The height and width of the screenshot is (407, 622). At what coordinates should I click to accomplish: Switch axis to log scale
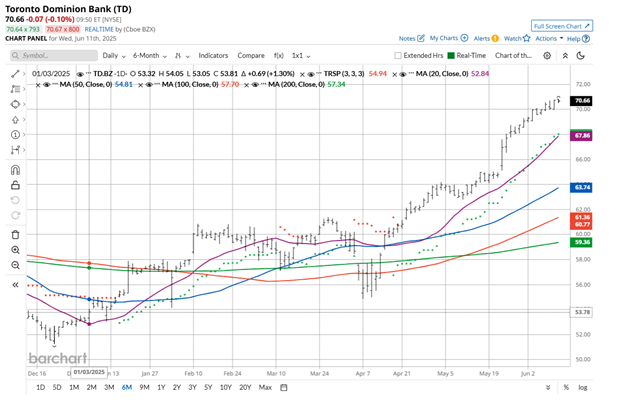(x=582, y=388)
